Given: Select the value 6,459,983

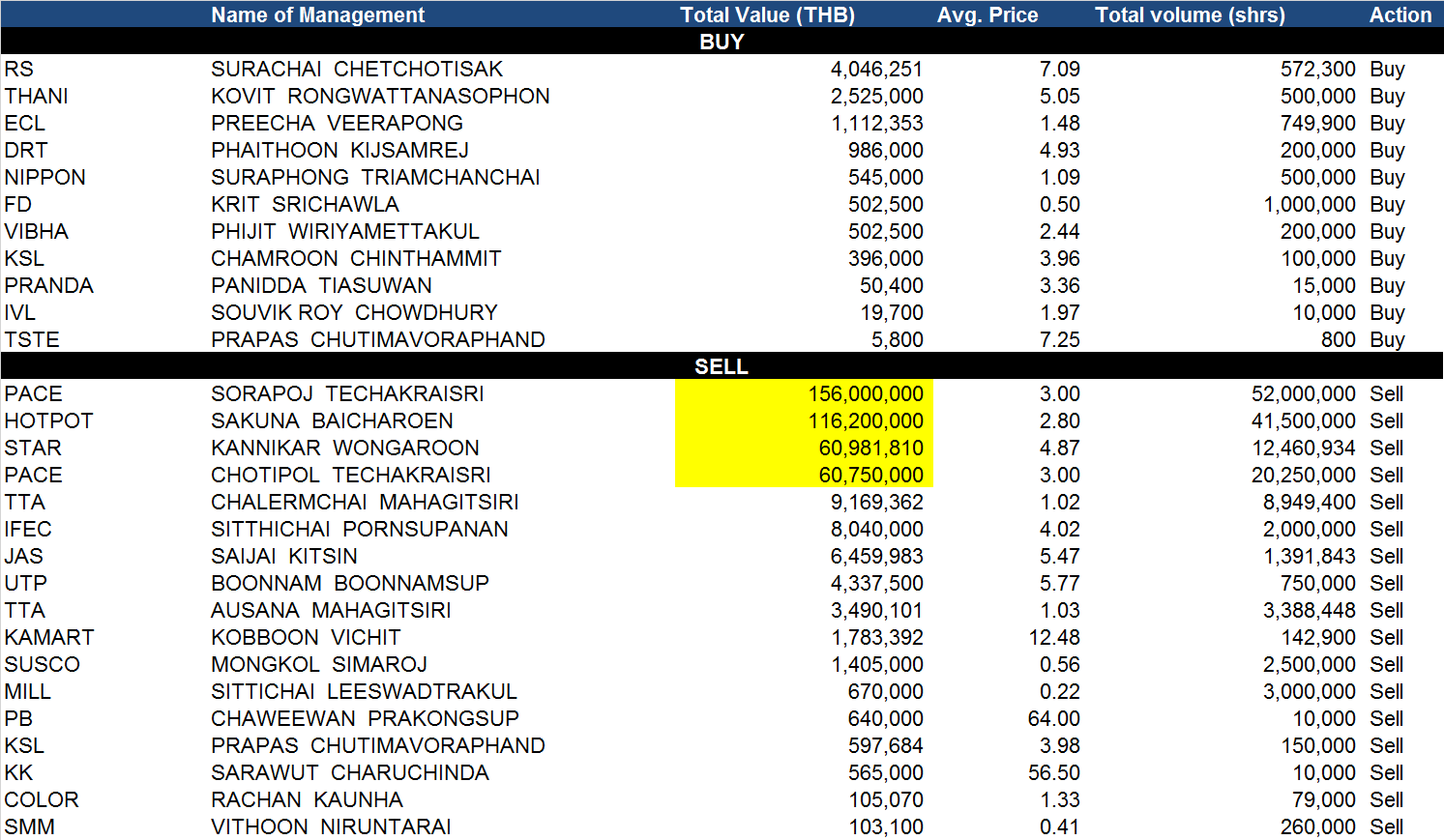Looking at the screenshot, I should tap(876, 556).
